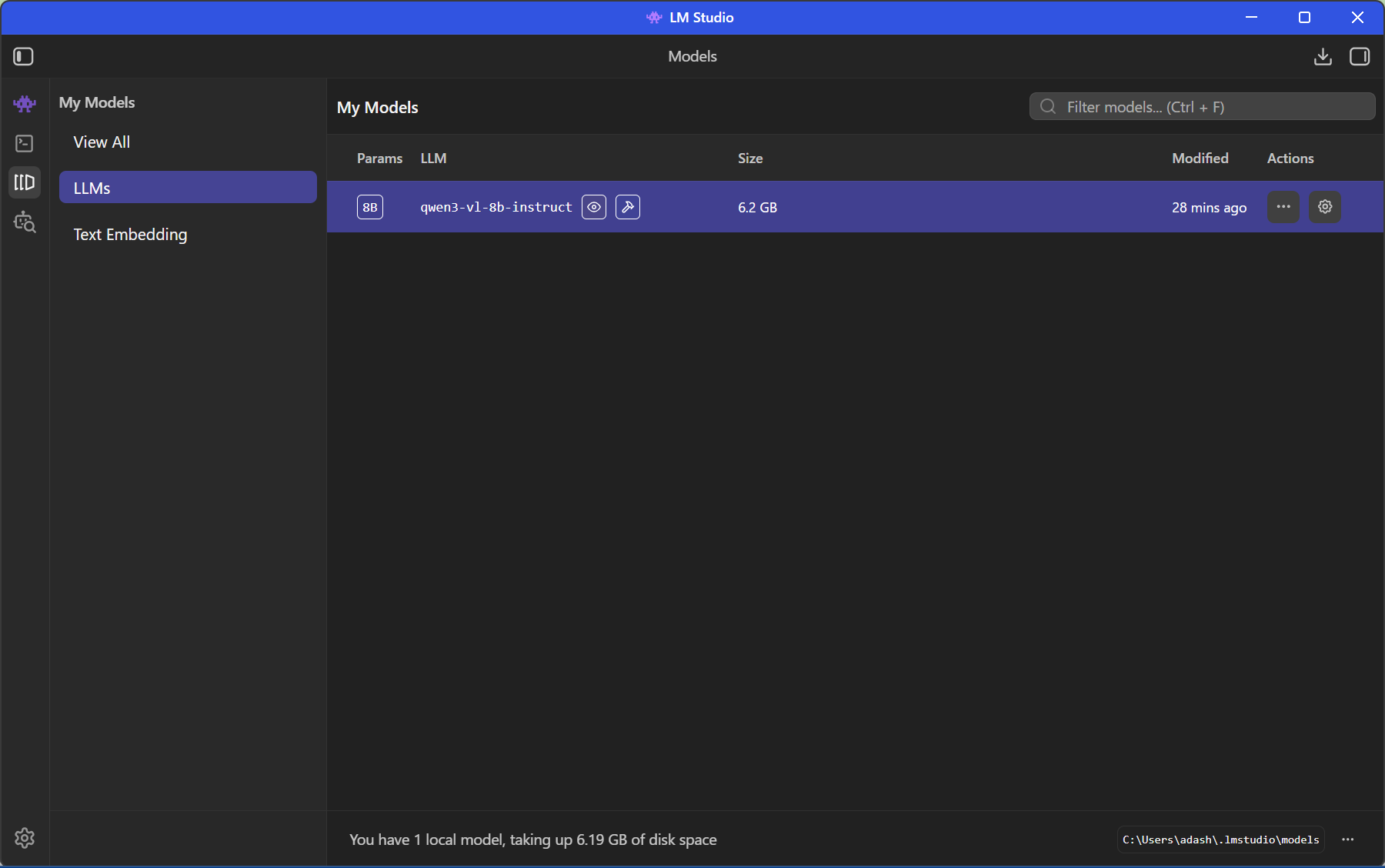Click the vision eye badge on qwen3-vl-8b-instruct

pyautogui.click(x=594, y=207)
